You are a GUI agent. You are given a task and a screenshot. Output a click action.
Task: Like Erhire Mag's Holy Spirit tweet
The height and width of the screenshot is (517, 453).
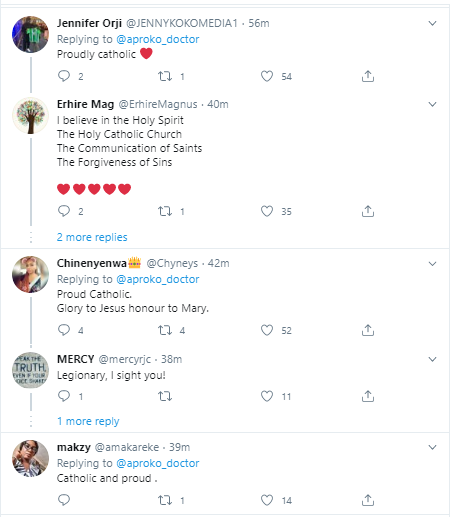click(267, 211)
